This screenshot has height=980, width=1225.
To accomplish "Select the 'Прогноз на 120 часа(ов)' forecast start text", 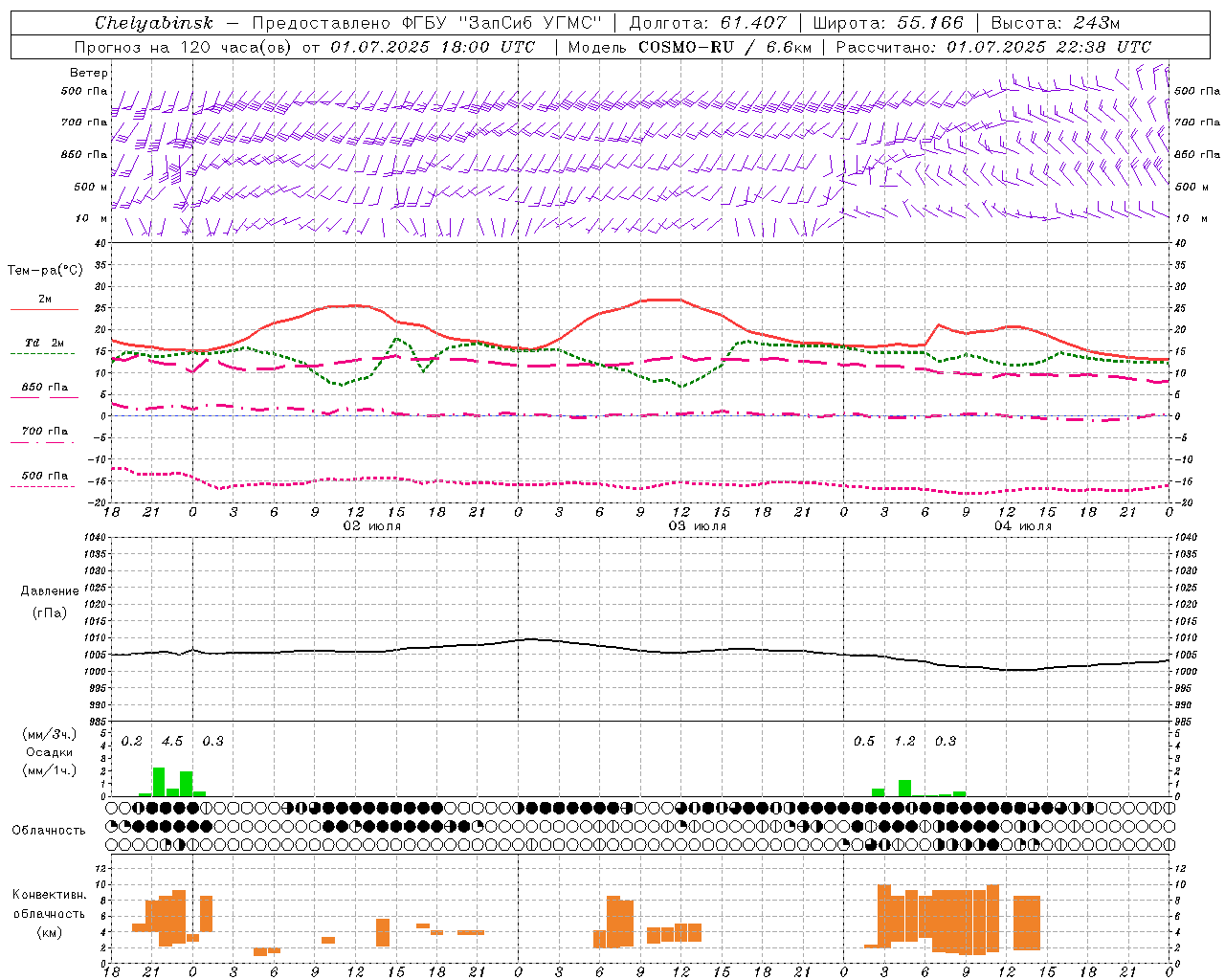I will coord(184,47).
